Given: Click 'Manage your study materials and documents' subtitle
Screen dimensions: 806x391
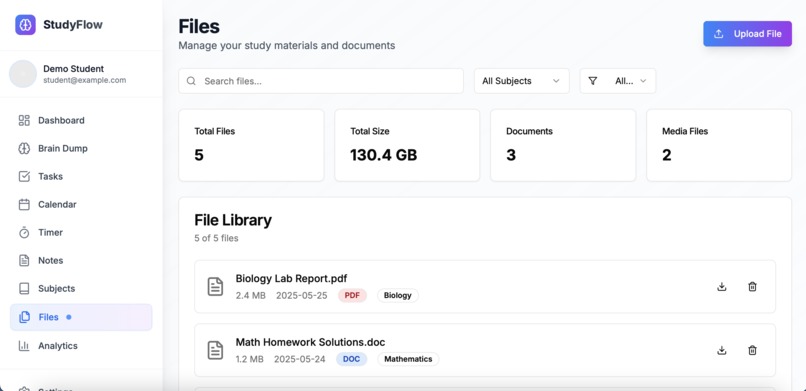Looking at the screenshot, I should (287, 45).
